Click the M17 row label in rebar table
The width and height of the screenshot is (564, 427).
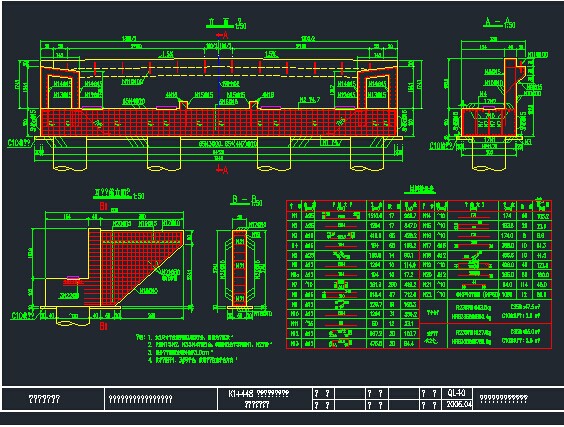coord(427,246)
